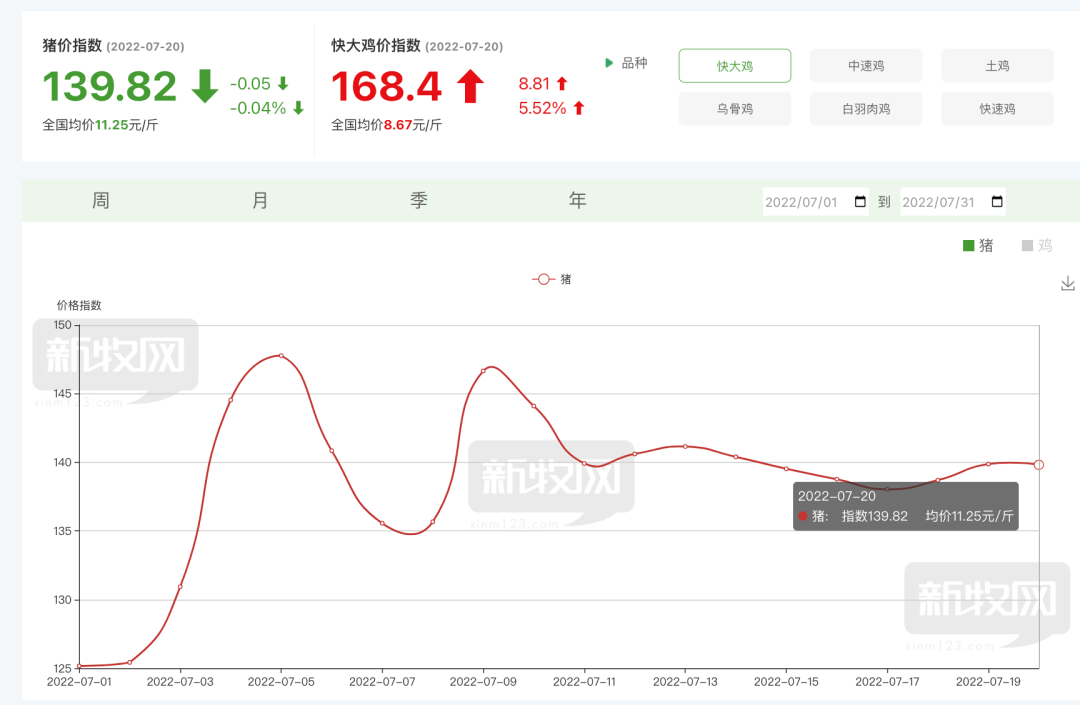Image resolution: width=1080 pixels, height=705 pixels.
Task: Select the 中速鸡 variety button
Action: click(x=866, y=66)
